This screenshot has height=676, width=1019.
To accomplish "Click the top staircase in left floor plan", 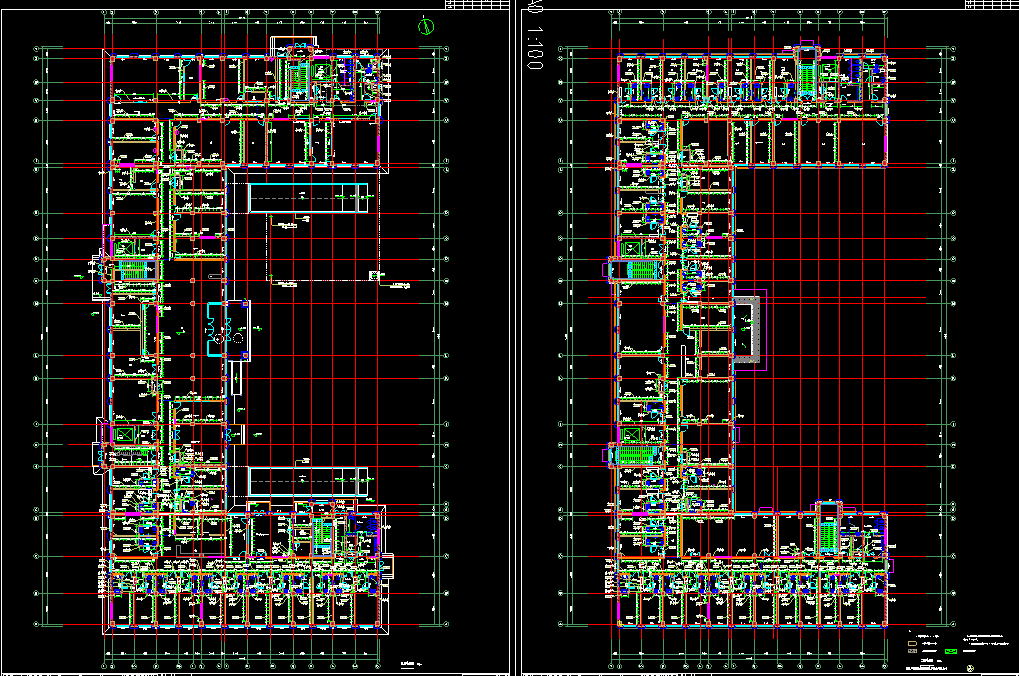I will (295, 76).
